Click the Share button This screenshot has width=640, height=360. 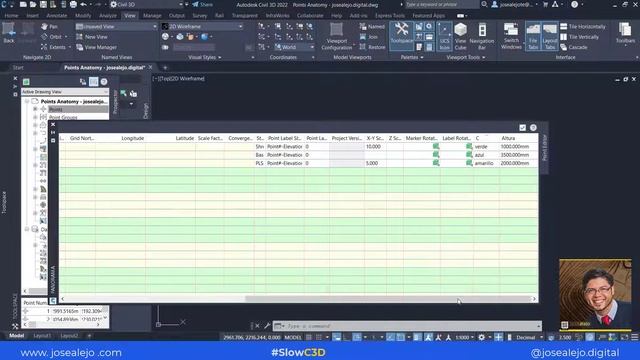click(x=202, y=4)
